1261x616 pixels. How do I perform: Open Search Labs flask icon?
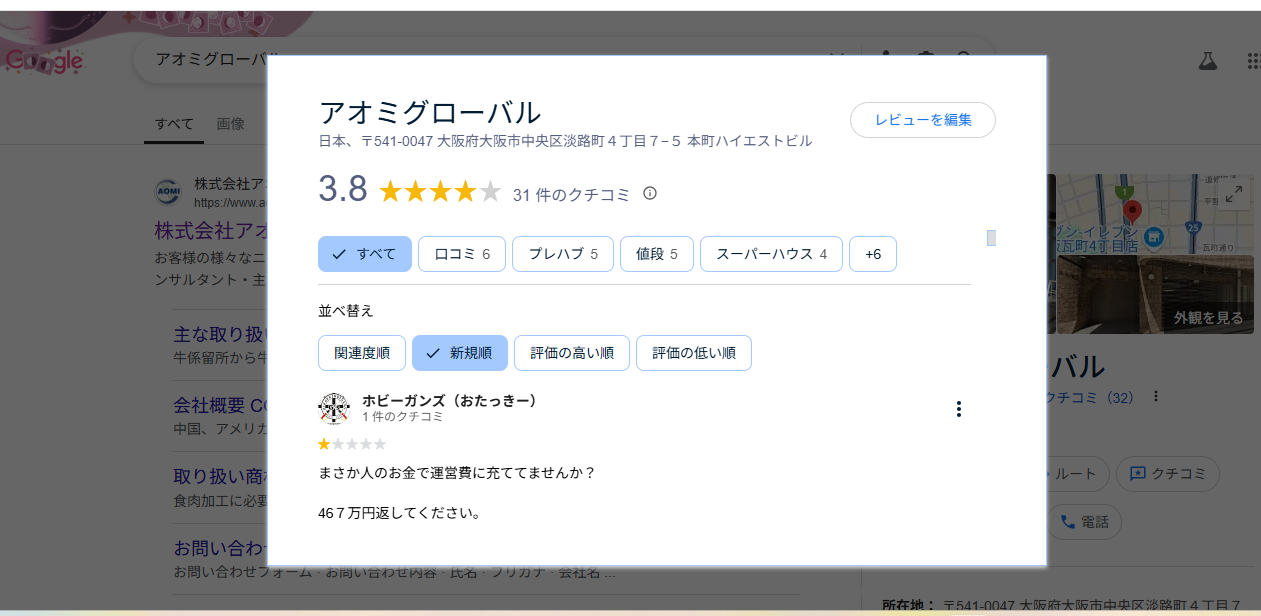coord(1208,61)
